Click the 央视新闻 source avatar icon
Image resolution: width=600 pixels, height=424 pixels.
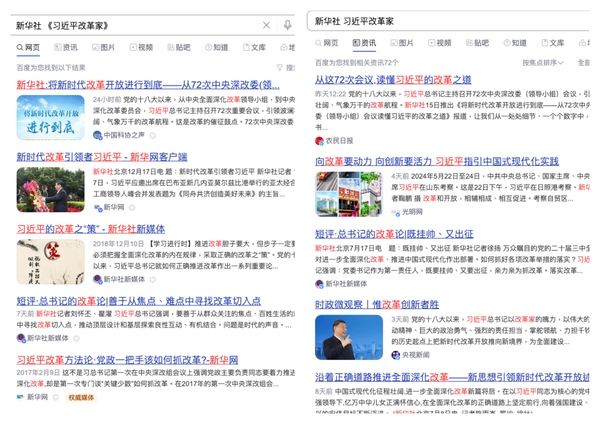(x=395, y=354)
